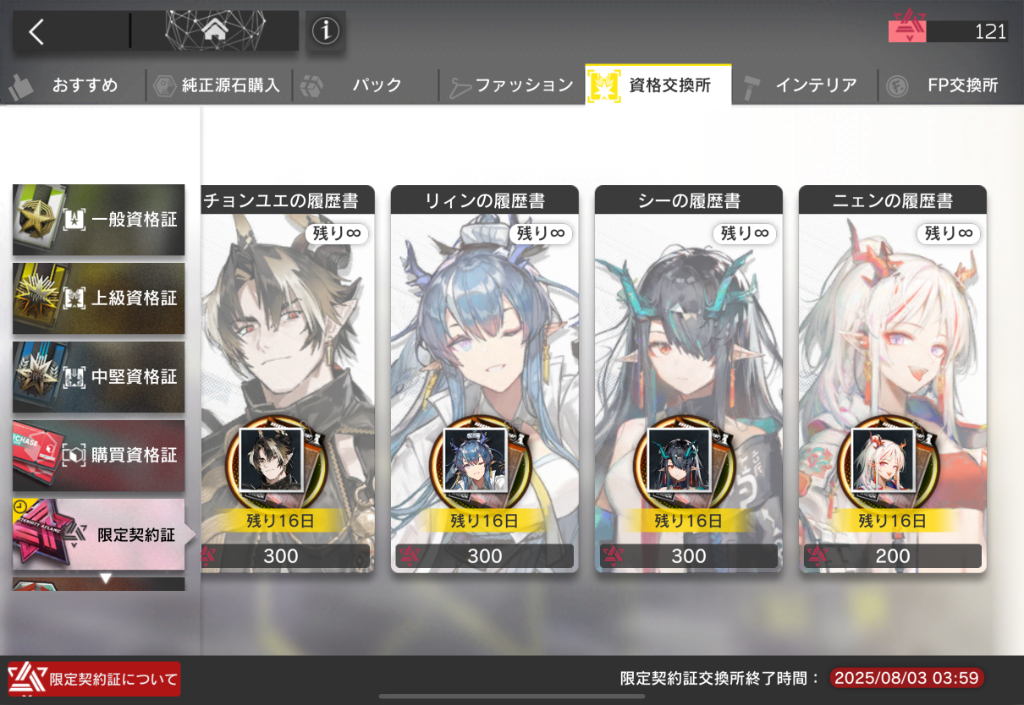This screenshot has height=705, width=1024.
Task: Select 上級資格証 gold medal category
Action: pyautogui.click(x=99, y=298)
